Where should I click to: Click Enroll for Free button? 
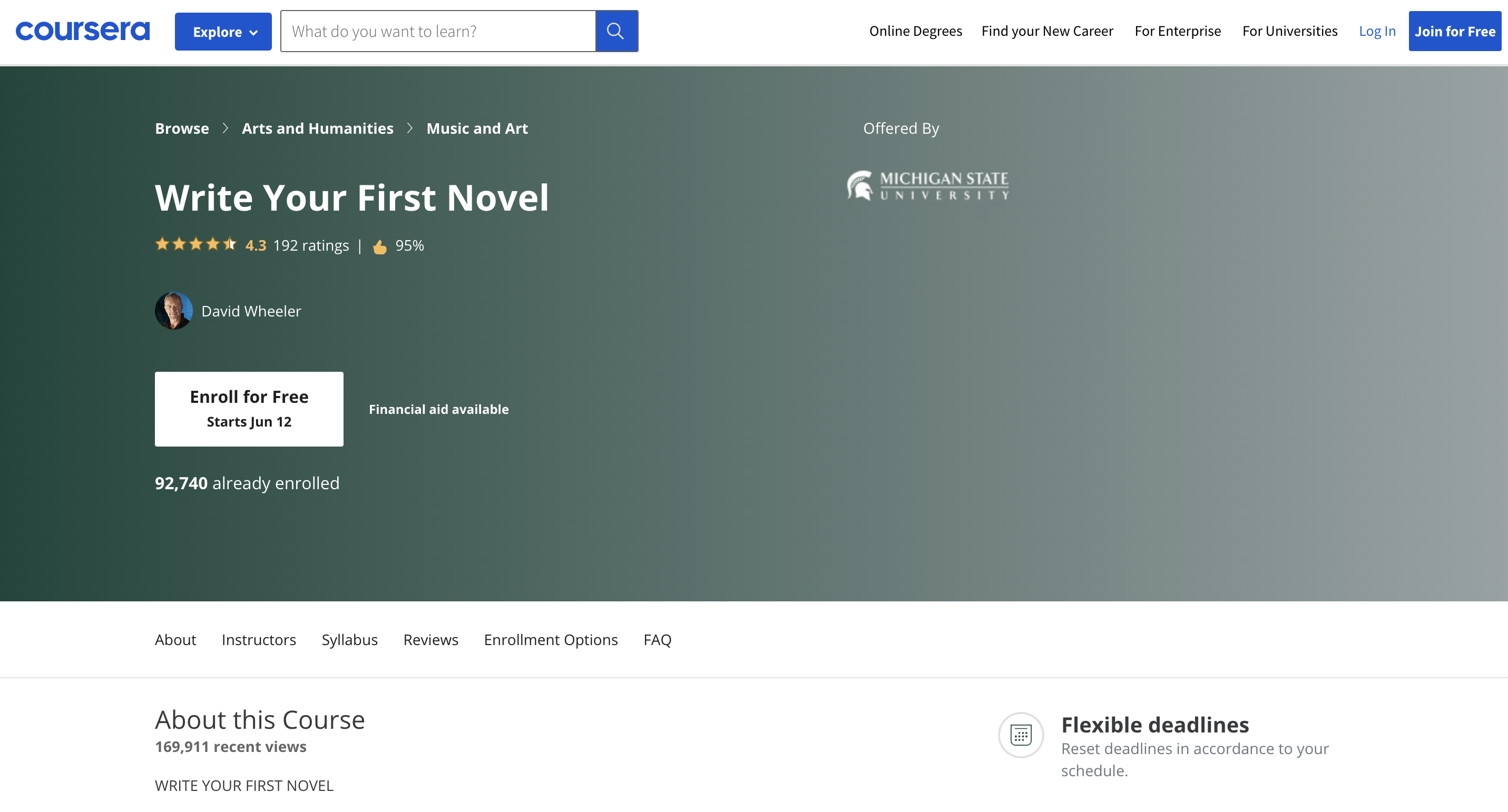tap(249, 409)
